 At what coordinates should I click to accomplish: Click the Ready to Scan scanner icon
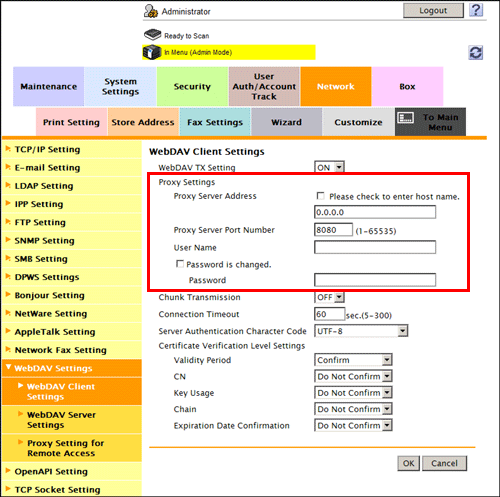click(152, 34)
